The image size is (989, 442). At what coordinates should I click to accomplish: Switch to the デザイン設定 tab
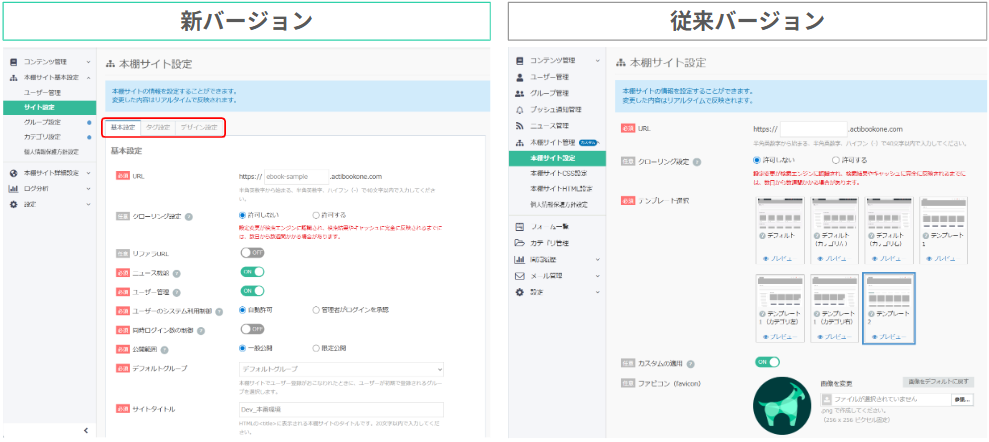coord(199,128)
